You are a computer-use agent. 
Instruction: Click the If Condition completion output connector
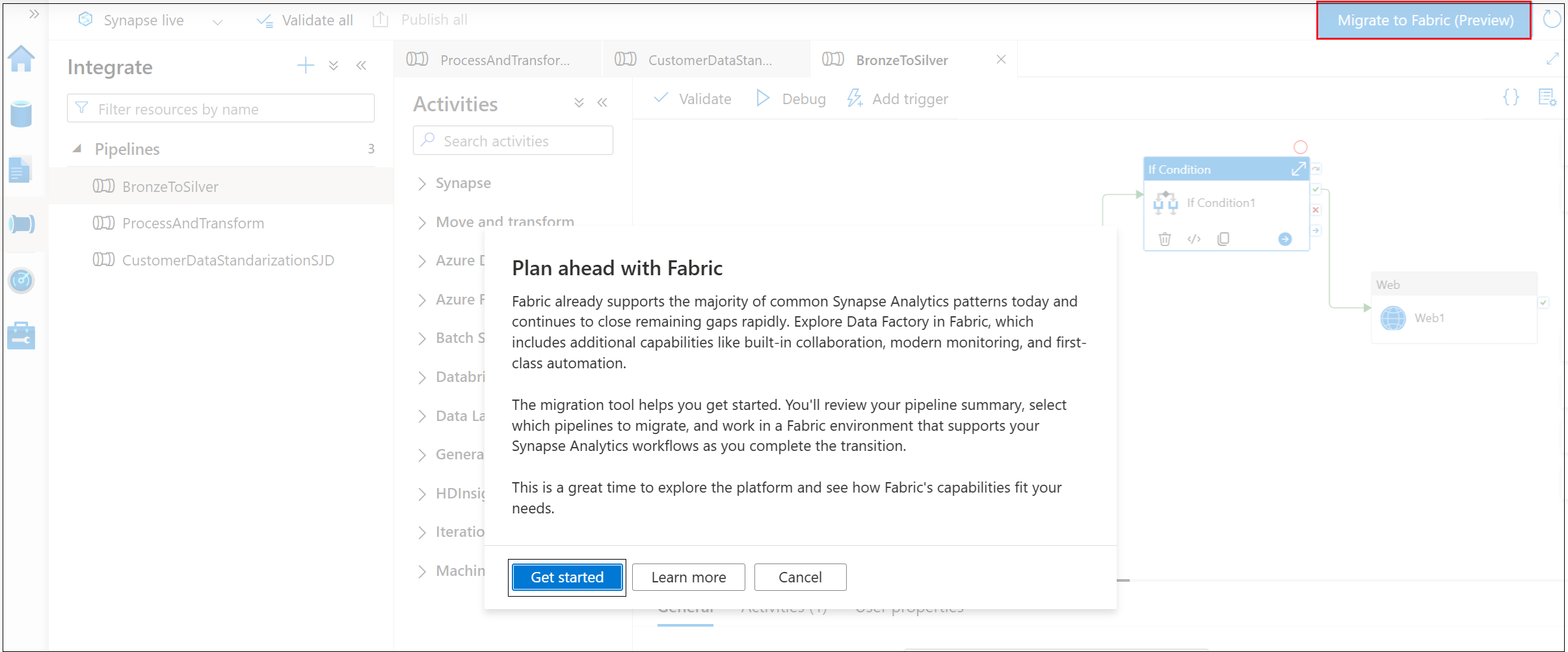pos(1316,230)
